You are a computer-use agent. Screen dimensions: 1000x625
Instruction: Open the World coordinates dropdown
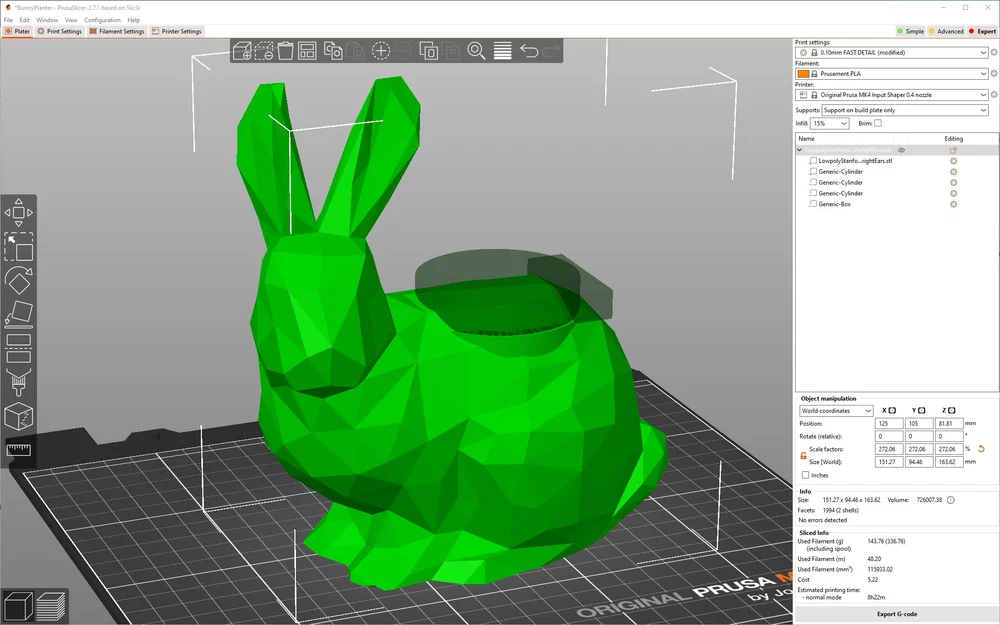point(836,410)
